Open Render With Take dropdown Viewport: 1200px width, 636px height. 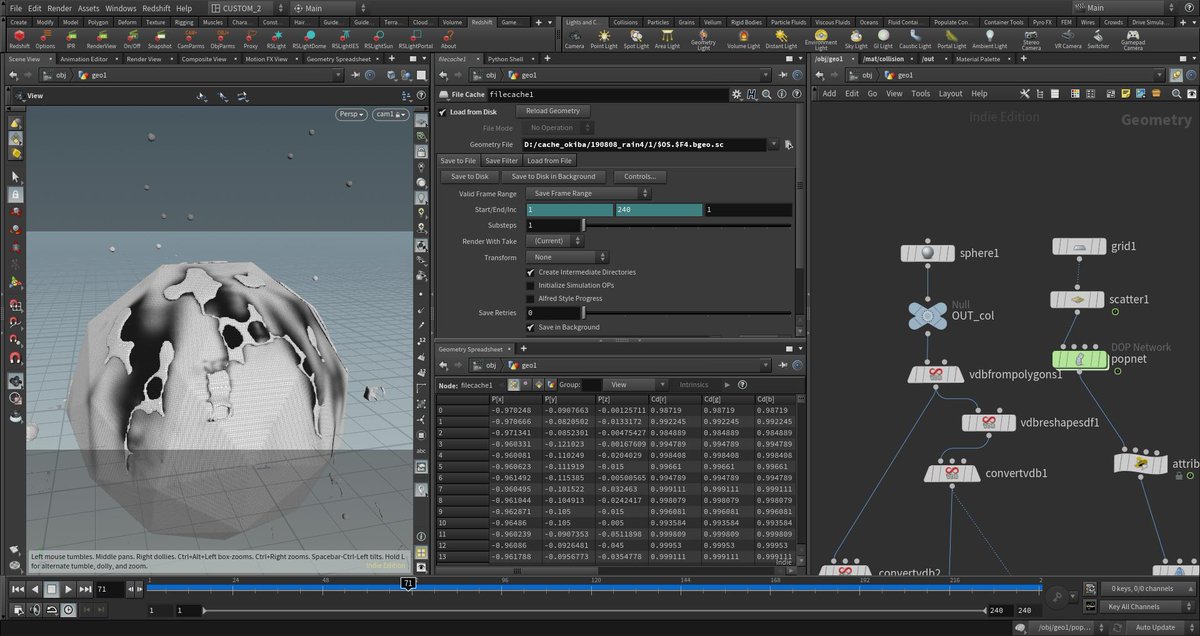pos(556,241)
